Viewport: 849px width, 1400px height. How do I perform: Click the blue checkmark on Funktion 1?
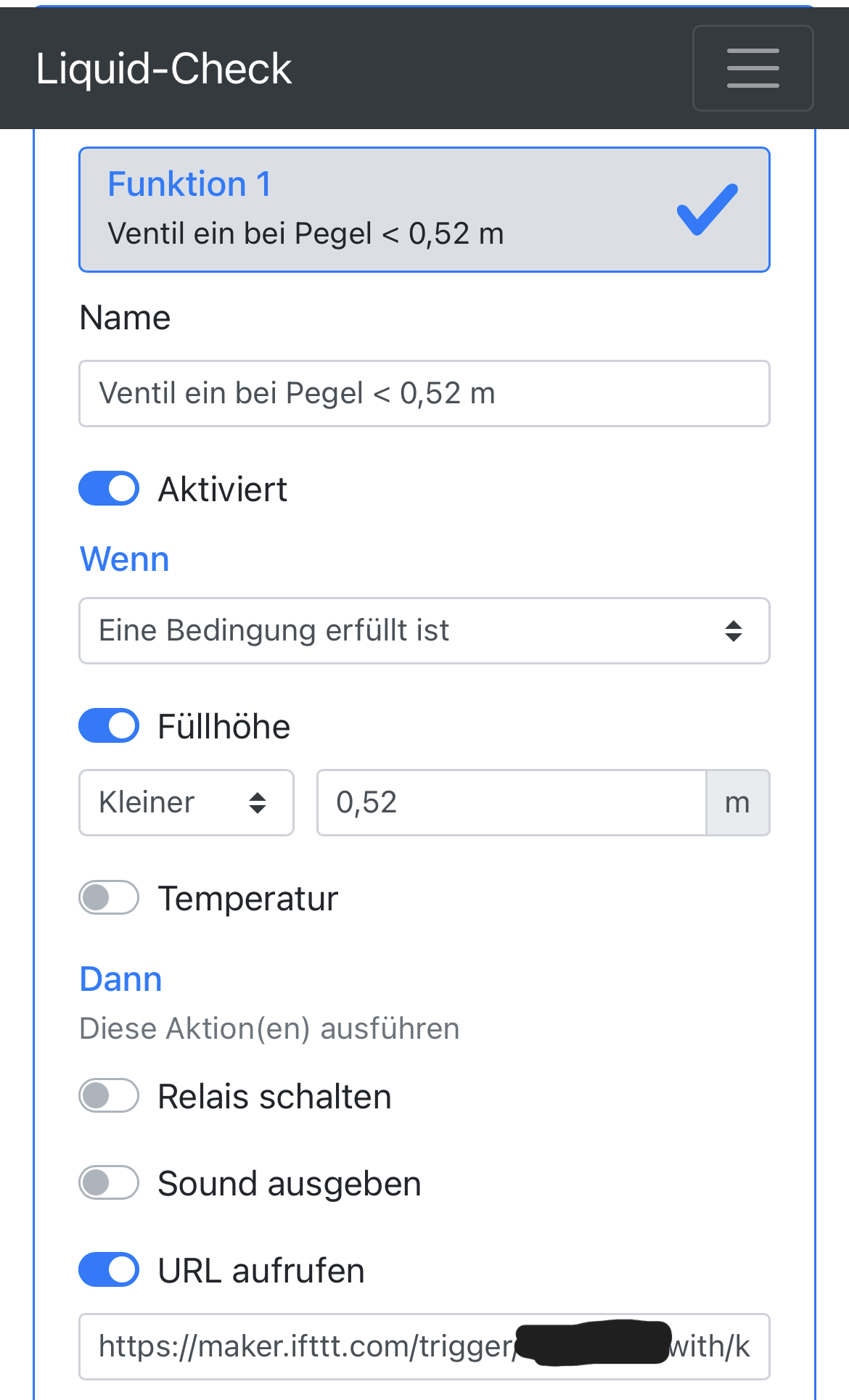coord(707,210)
